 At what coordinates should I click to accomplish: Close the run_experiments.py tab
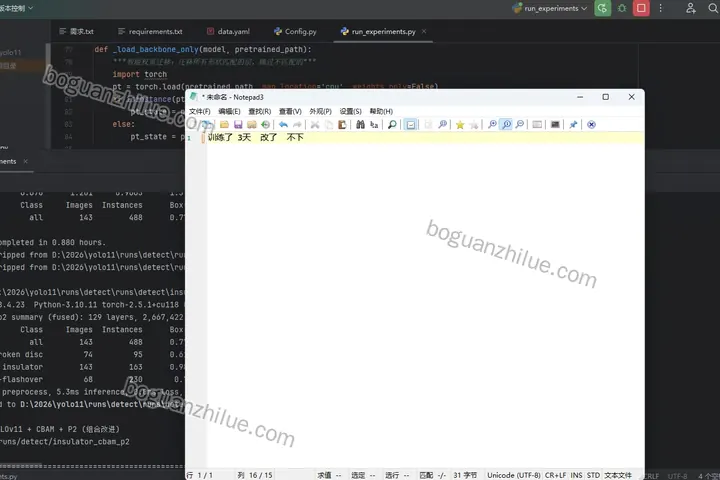[424, 31]
